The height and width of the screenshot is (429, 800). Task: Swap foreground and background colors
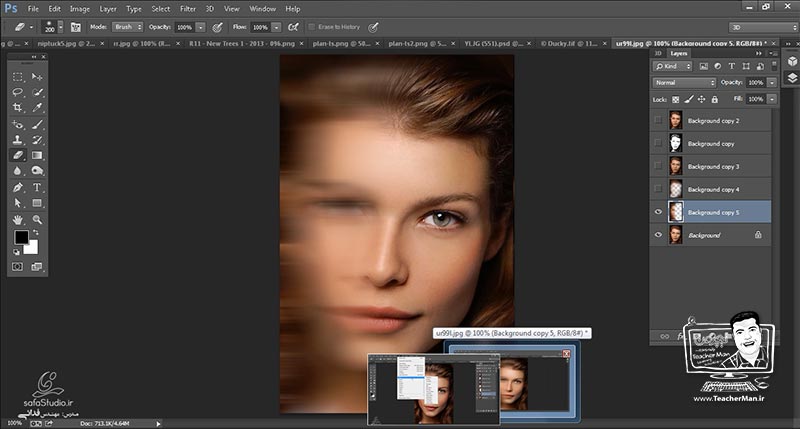36,232
